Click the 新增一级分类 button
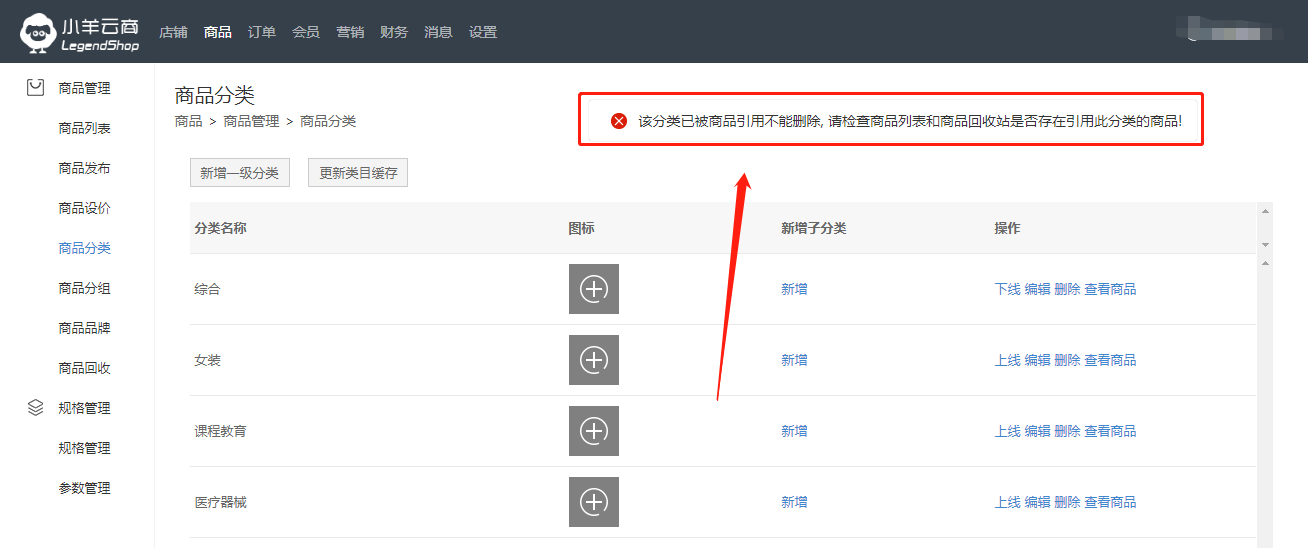 point(240,173)
